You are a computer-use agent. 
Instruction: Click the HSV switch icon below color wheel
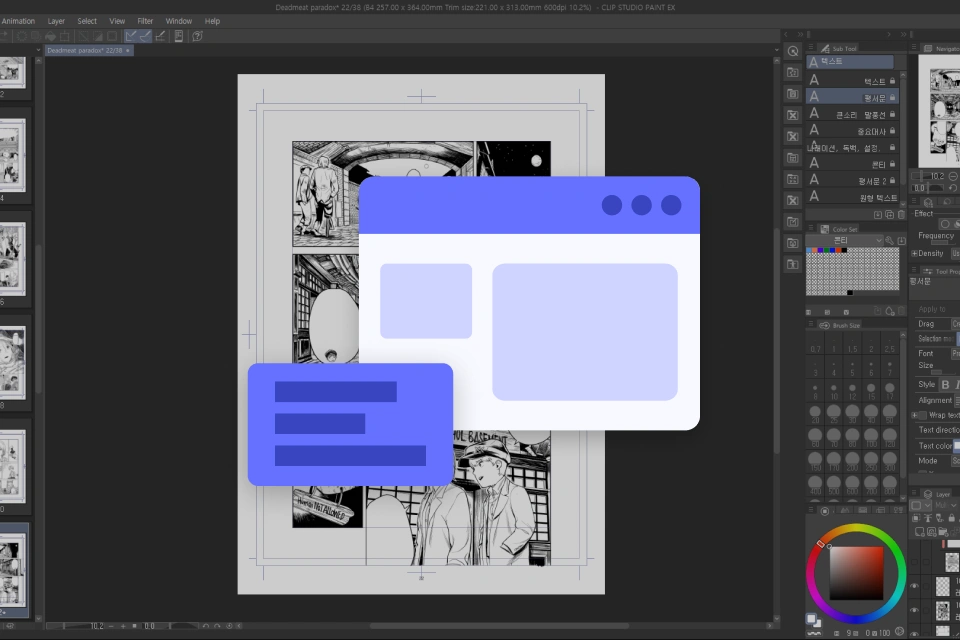(x=899, y=631)
